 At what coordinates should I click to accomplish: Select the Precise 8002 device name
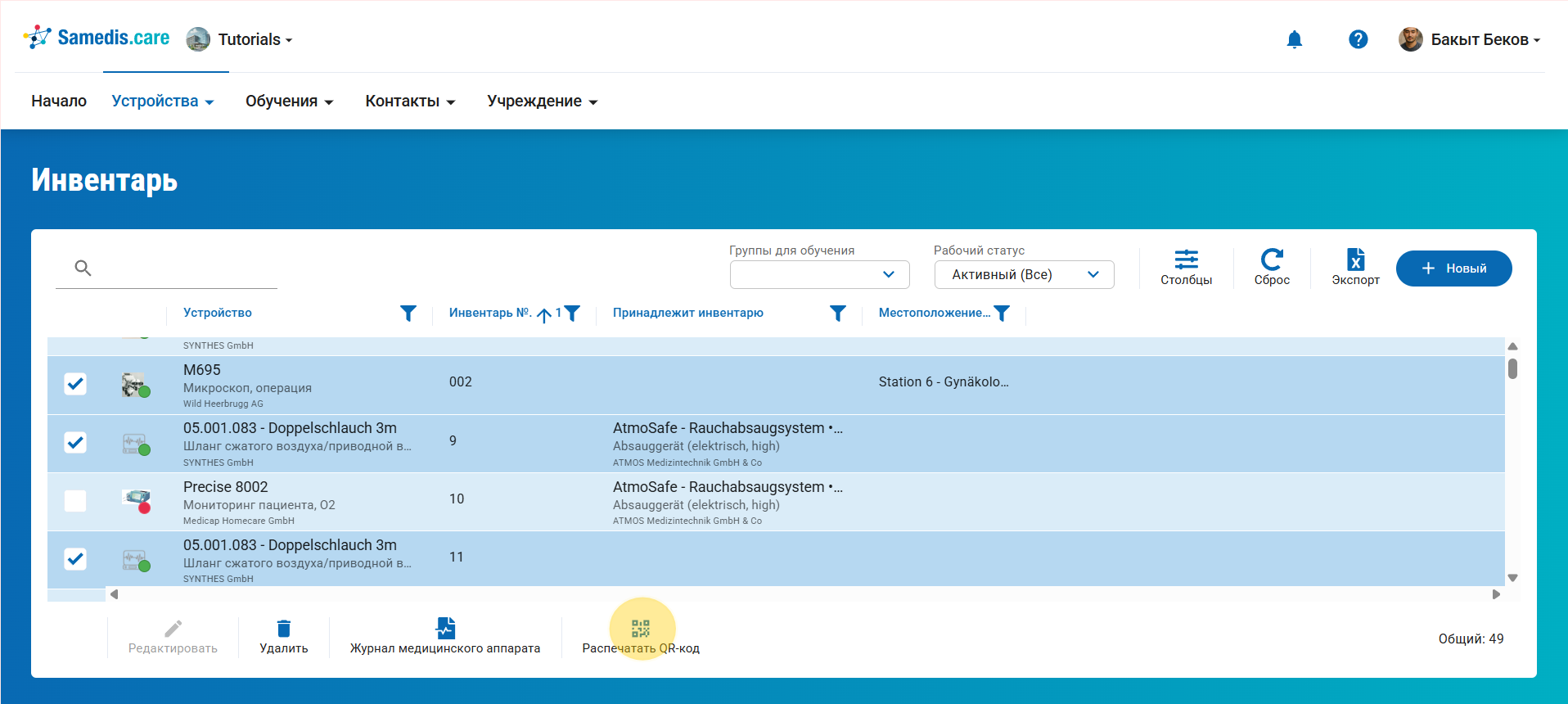click(225, 487)
